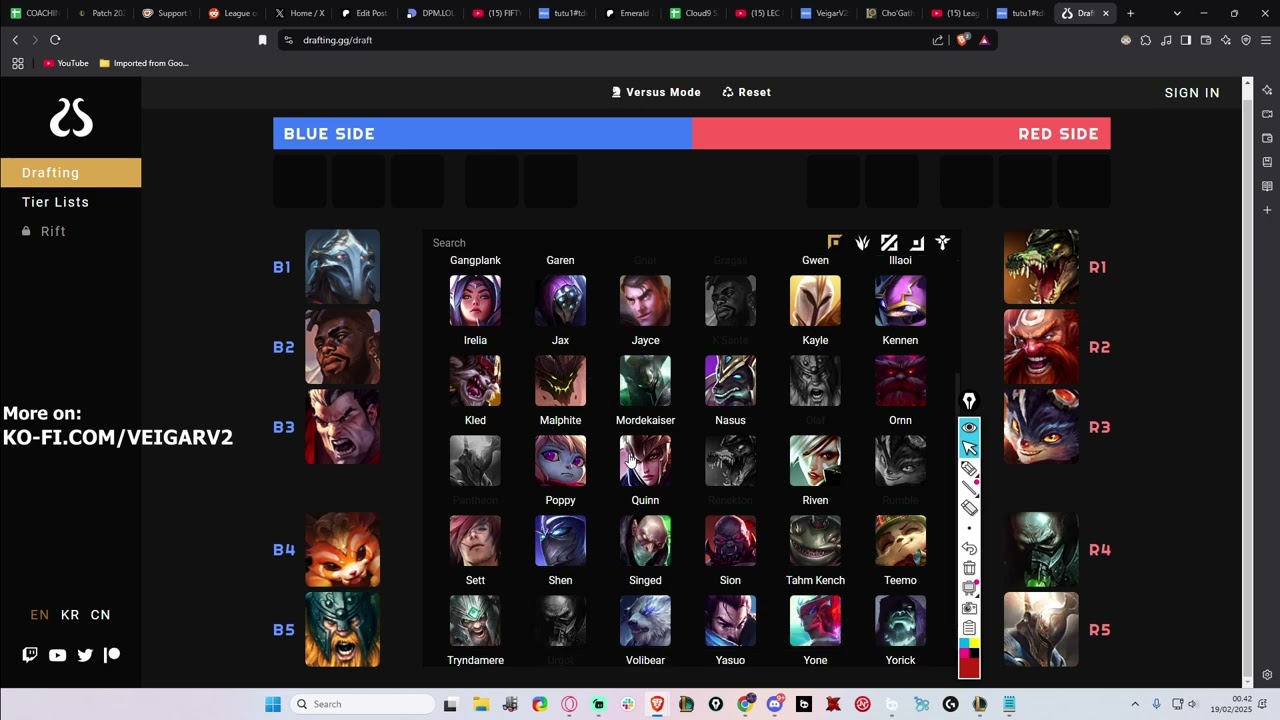Go back to the previous page

tap(15, 40)
